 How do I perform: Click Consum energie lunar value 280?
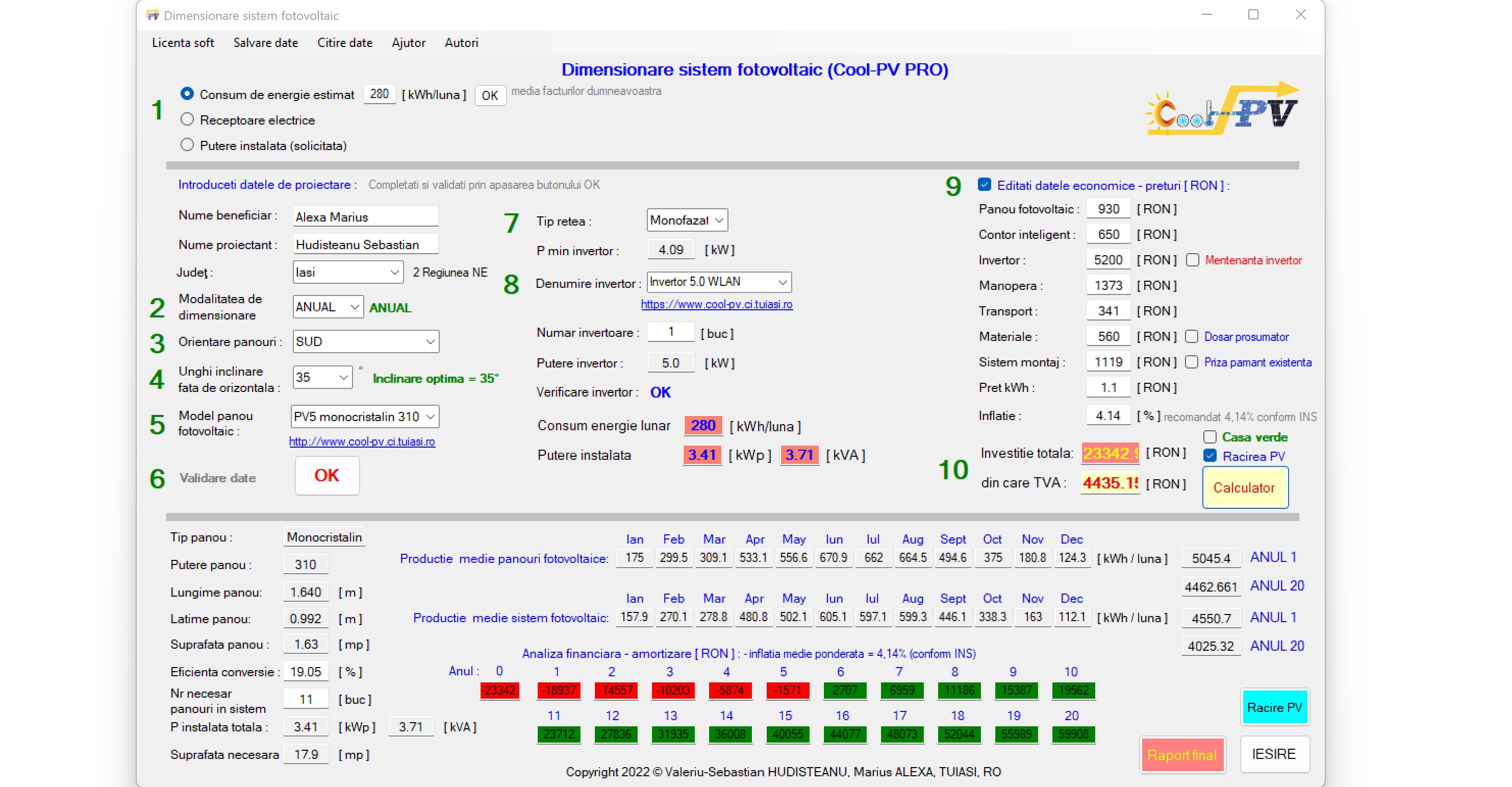click(702, 425)
